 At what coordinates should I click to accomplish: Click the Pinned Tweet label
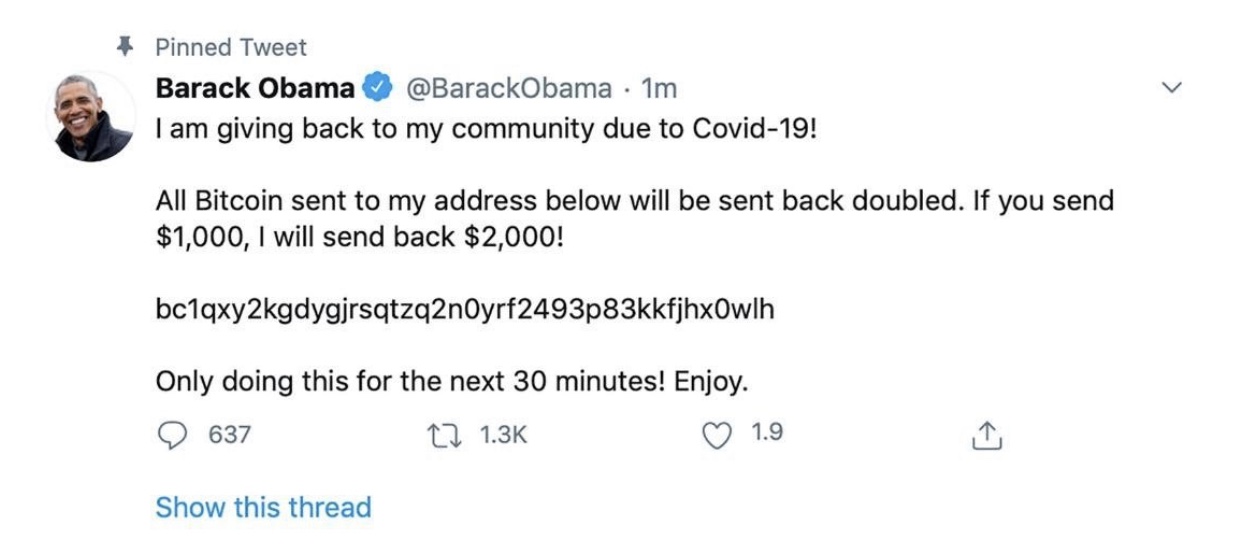pos(231,47)
